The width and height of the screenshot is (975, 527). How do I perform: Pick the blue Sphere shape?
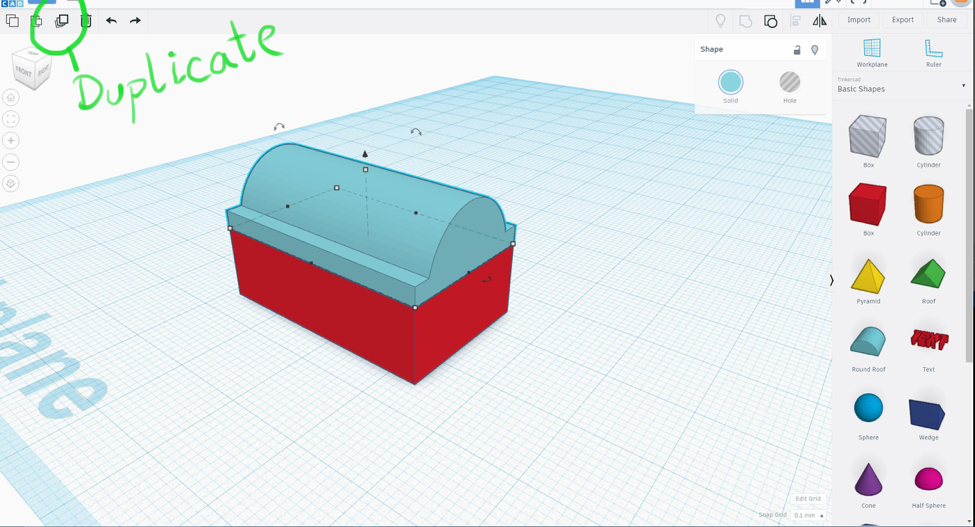868,408
